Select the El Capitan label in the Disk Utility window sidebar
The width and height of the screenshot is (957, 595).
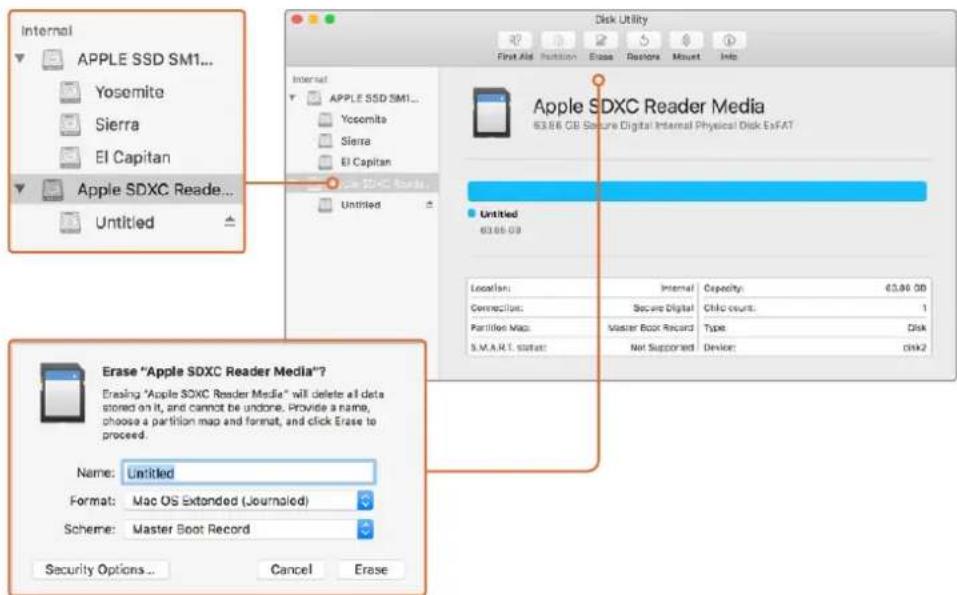366,162
